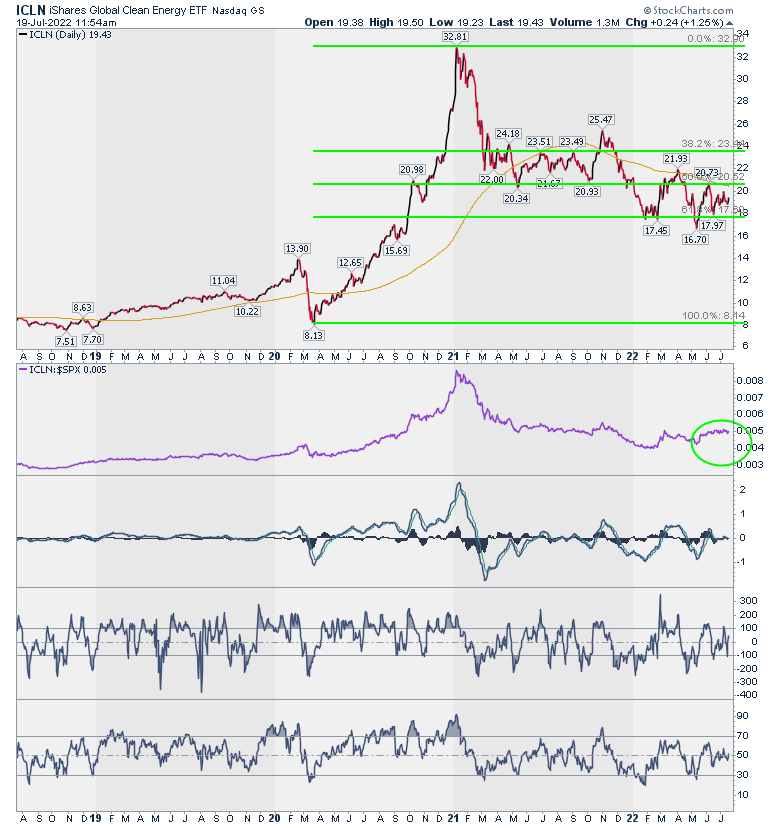Click the 15.69 price label
The height and width of the screenshot is (828, 780).
point(396,250)
